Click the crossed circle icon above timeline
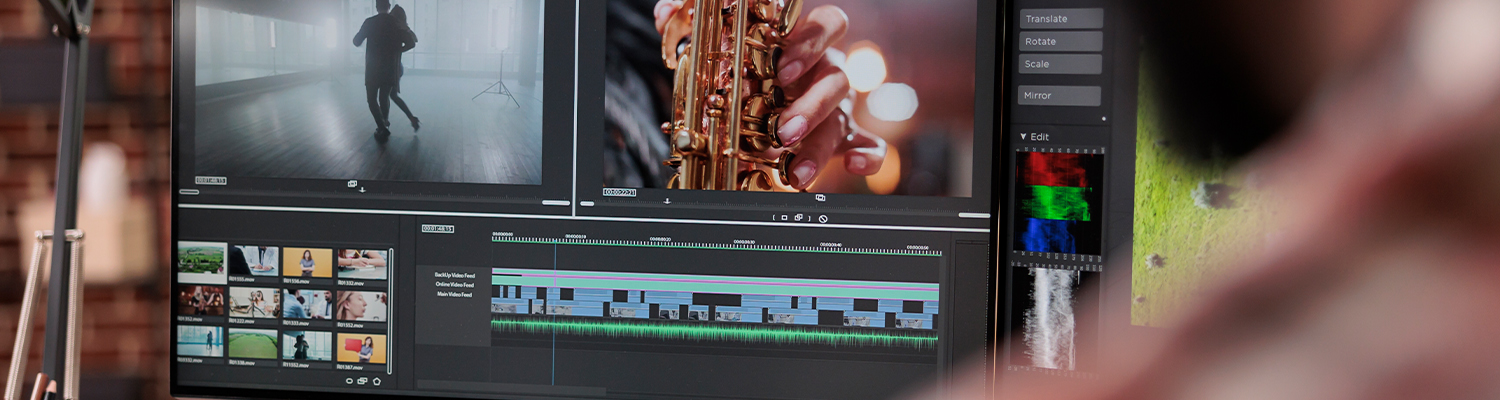This screenshot has height=400, width=1500. click(823, 218)
